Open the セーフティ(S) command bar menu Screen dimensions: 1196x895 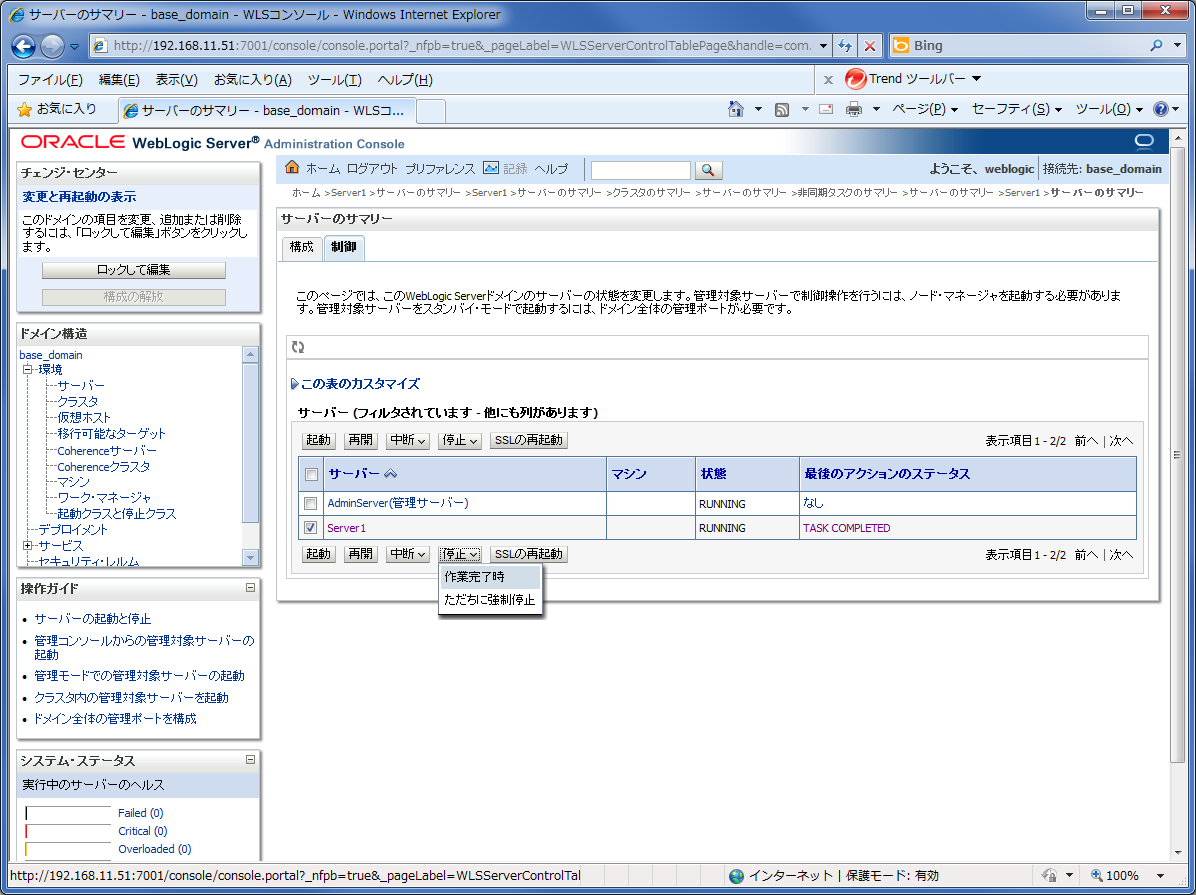pyautogui.click(x=1017, y=109)
